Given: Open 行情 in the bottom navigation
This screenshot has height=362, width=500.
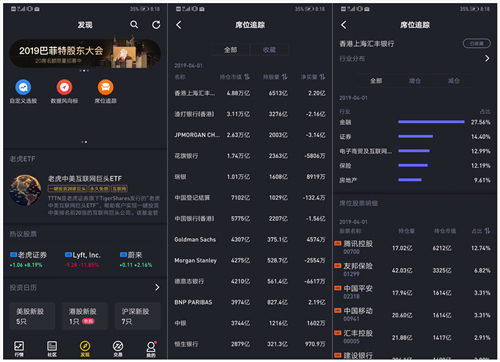Looking at the screenshot, I should 19,349.
